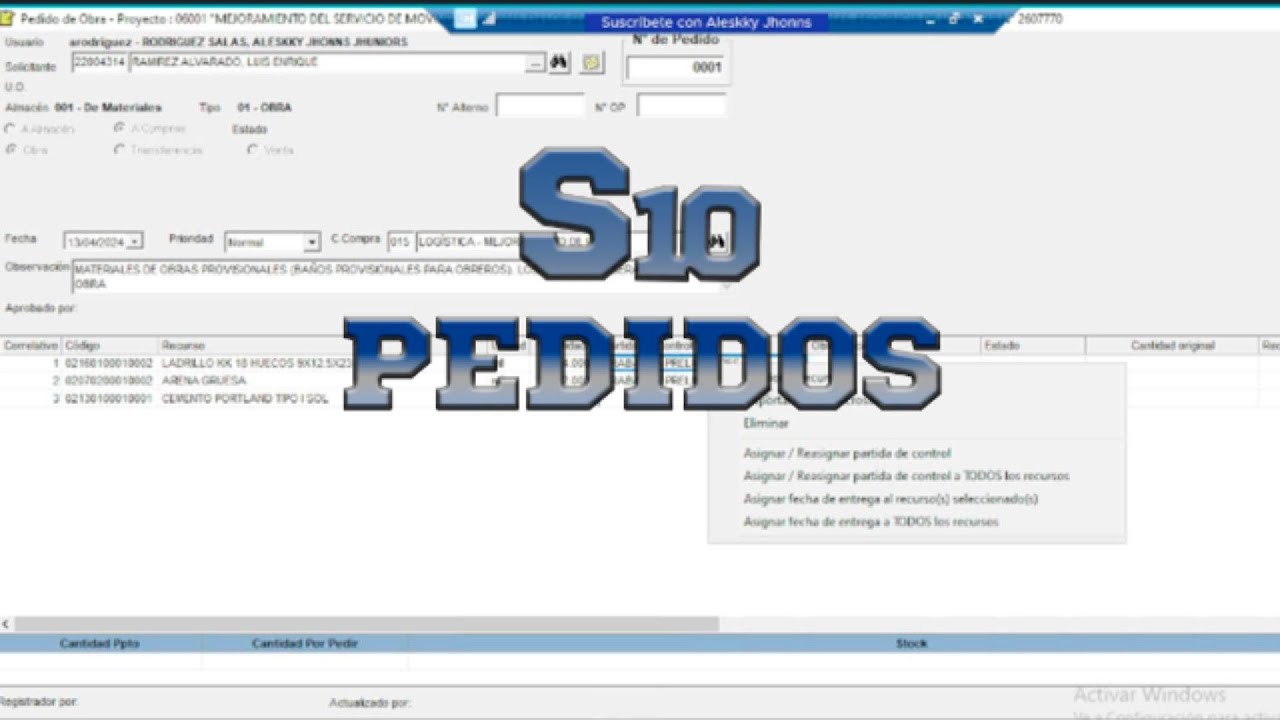Click the Stock header in bottom panel
This screenshot has width=1280, height=720.
pyautogui.click(x=911, y=643)
